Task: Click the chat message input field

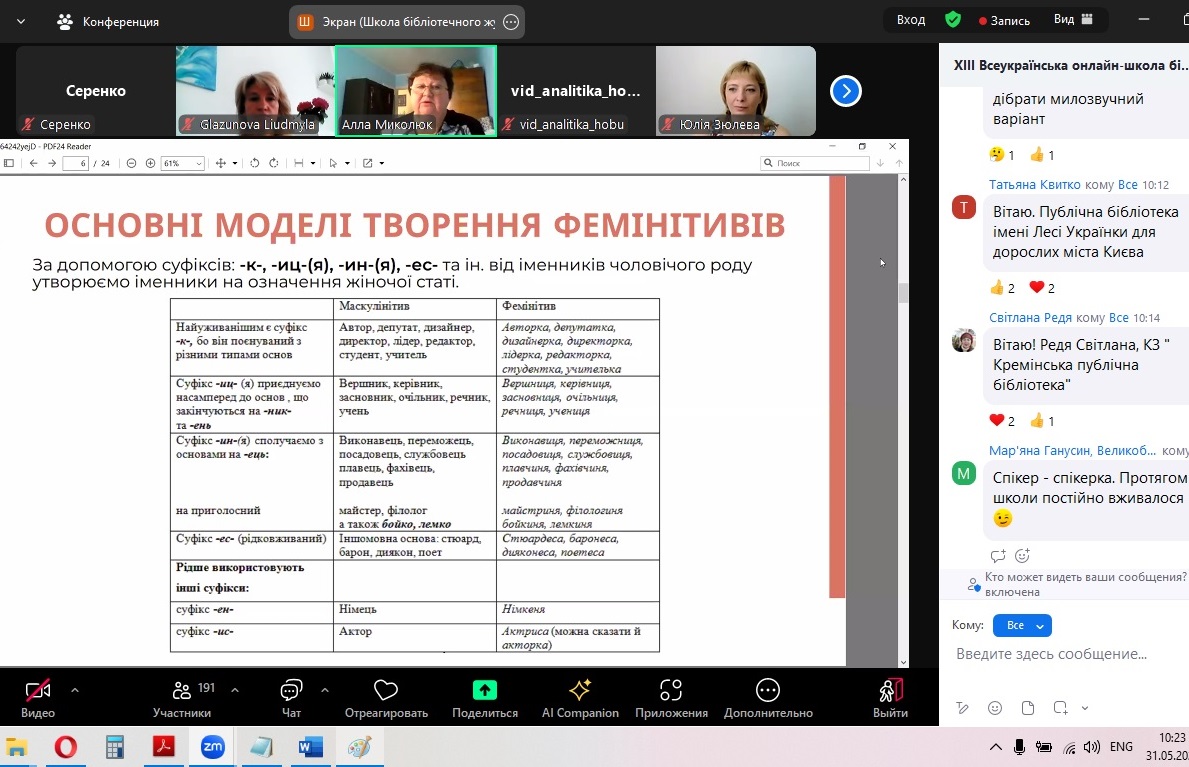Action: click(x=1060, y=654)
